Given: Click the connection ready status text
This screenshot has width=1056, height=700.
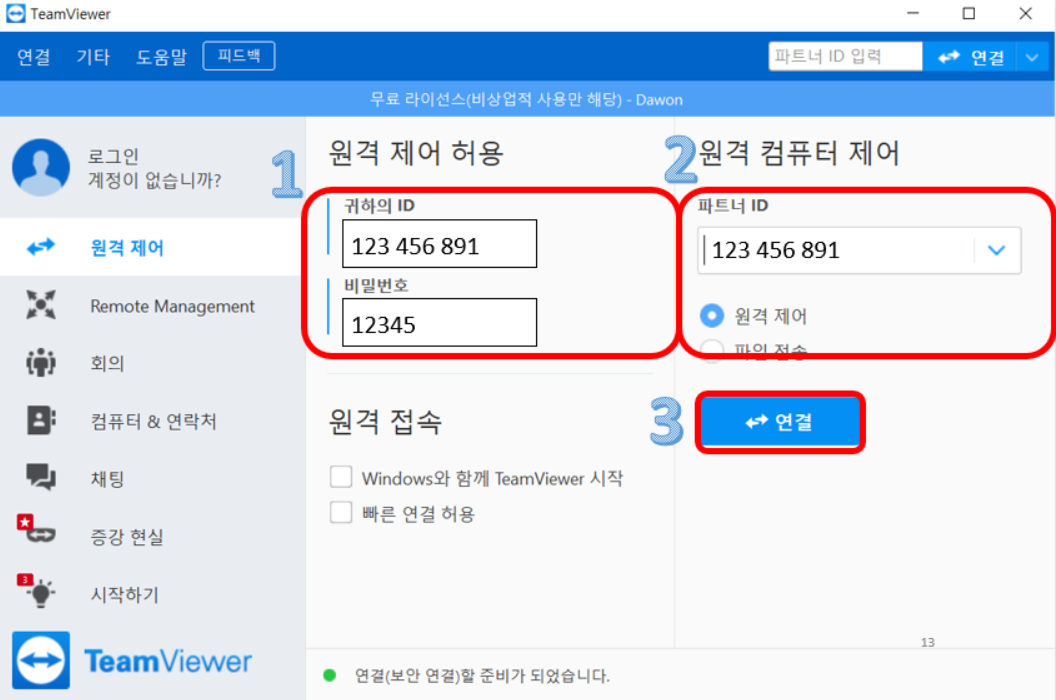Looking at the screenshot, I should tap(482, 675).
